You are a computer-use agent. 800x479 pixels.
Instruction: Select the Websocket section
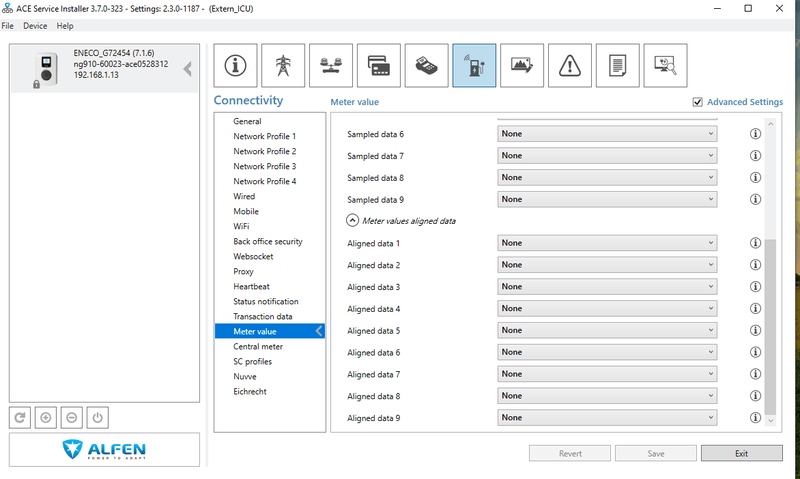[x=253, y=256]
